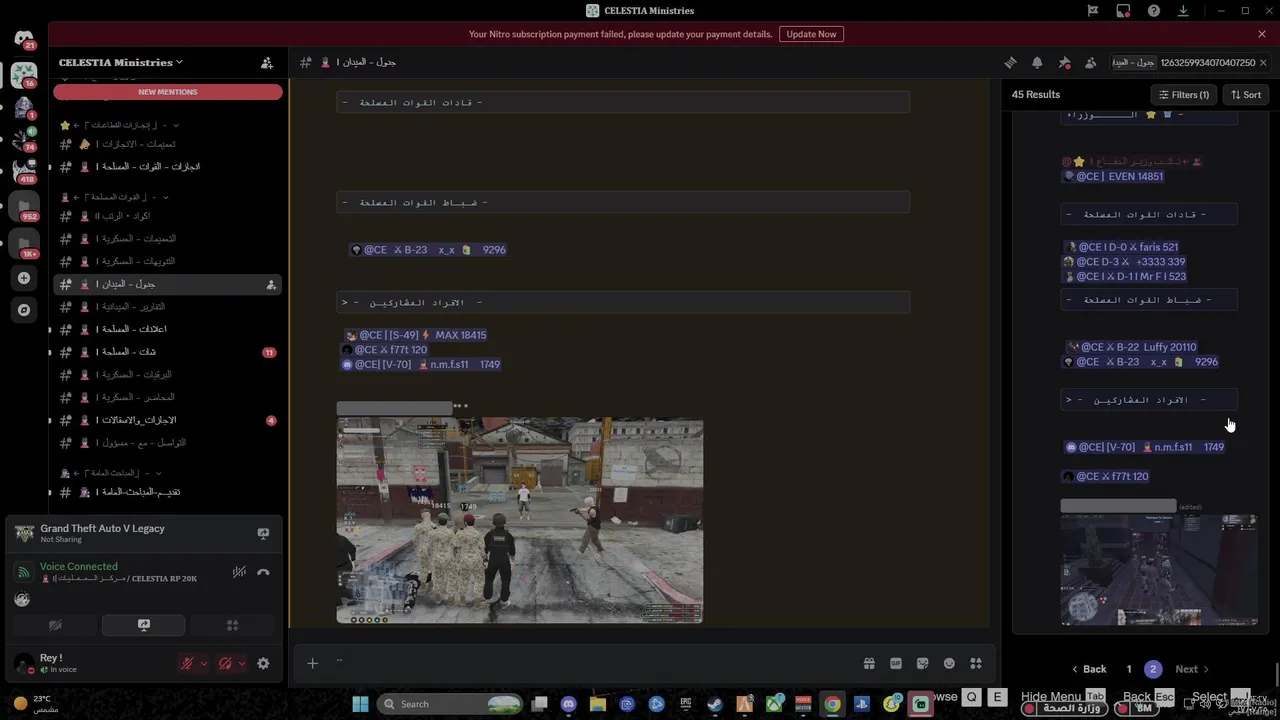Click mention @CE EVEN 14851 in search results
The height and width of the screenshot is (720, 1280).
1113,176
